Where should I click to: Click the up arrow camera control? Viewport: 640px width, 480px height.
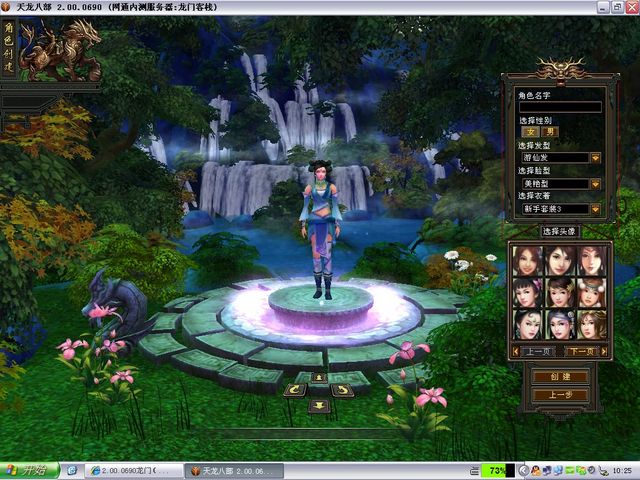pos(319,378)
